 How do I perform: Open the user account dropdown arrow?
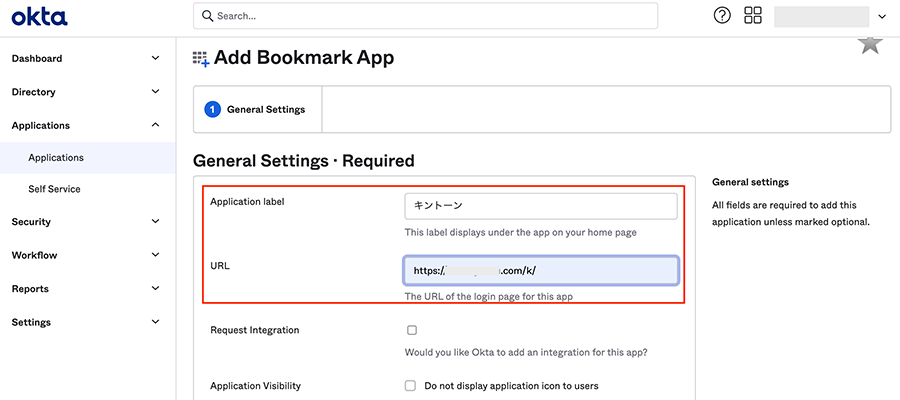[881, 17]
